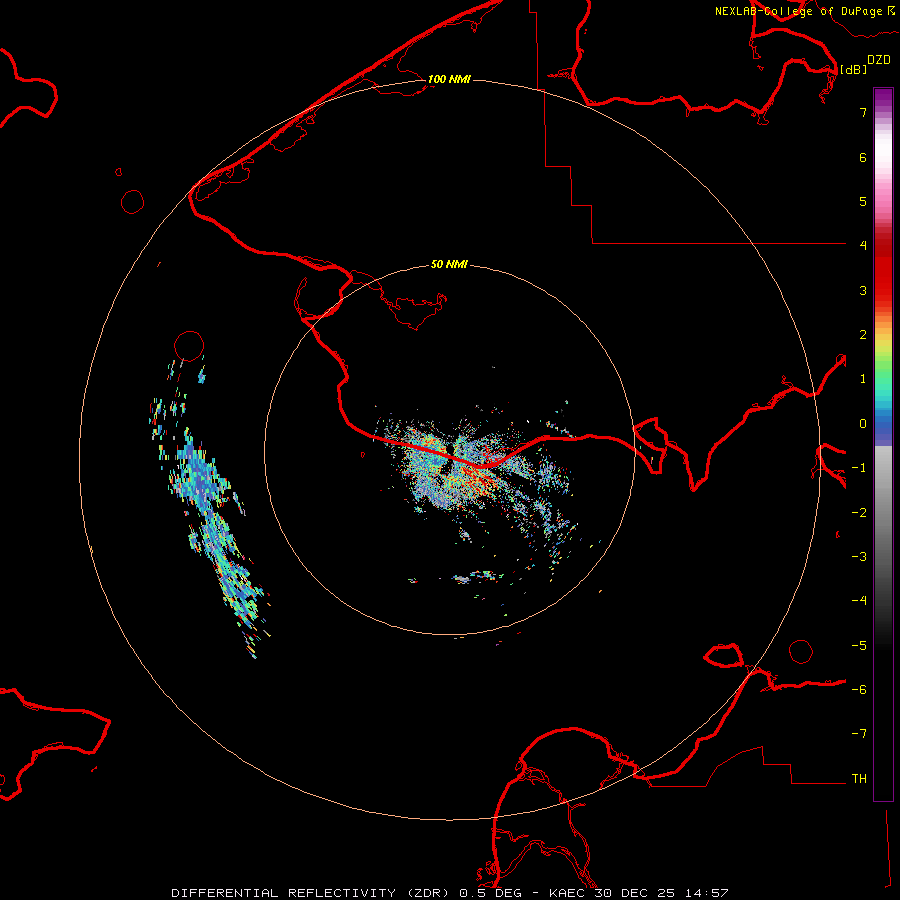Select the 2 dB scale tick label
The image size is (900, 900).
[863, 335]
